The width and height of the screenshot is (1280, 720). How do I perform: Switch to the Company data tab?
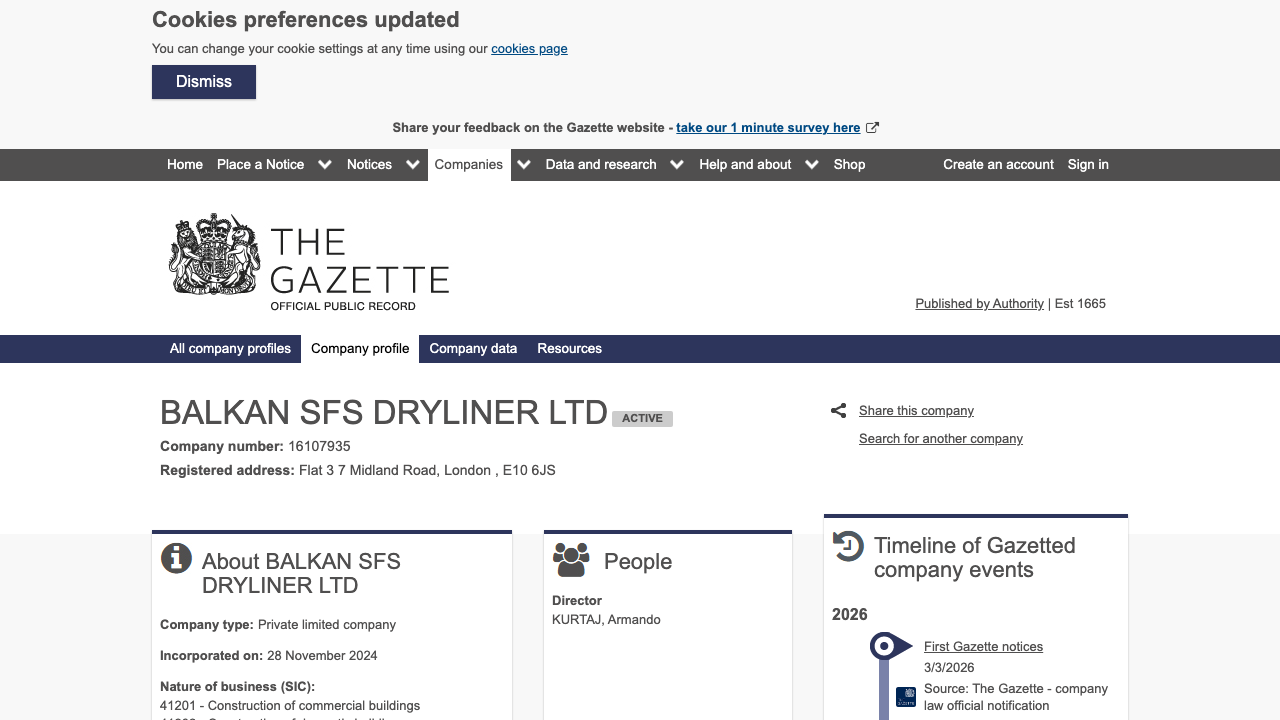click(473, 348)
